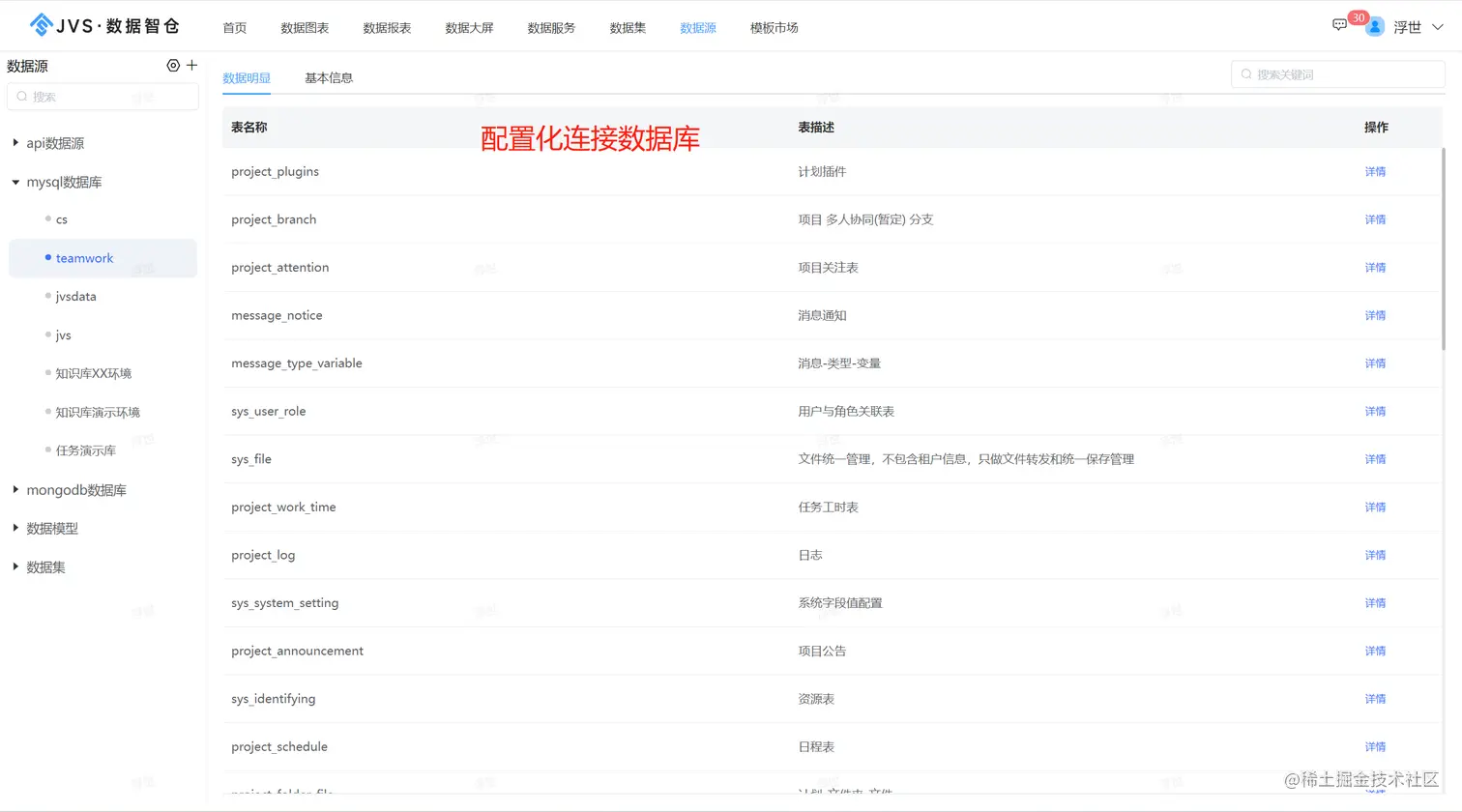Click the search magnifier in the sidebar
The image size is (1462, 812).
20,96
